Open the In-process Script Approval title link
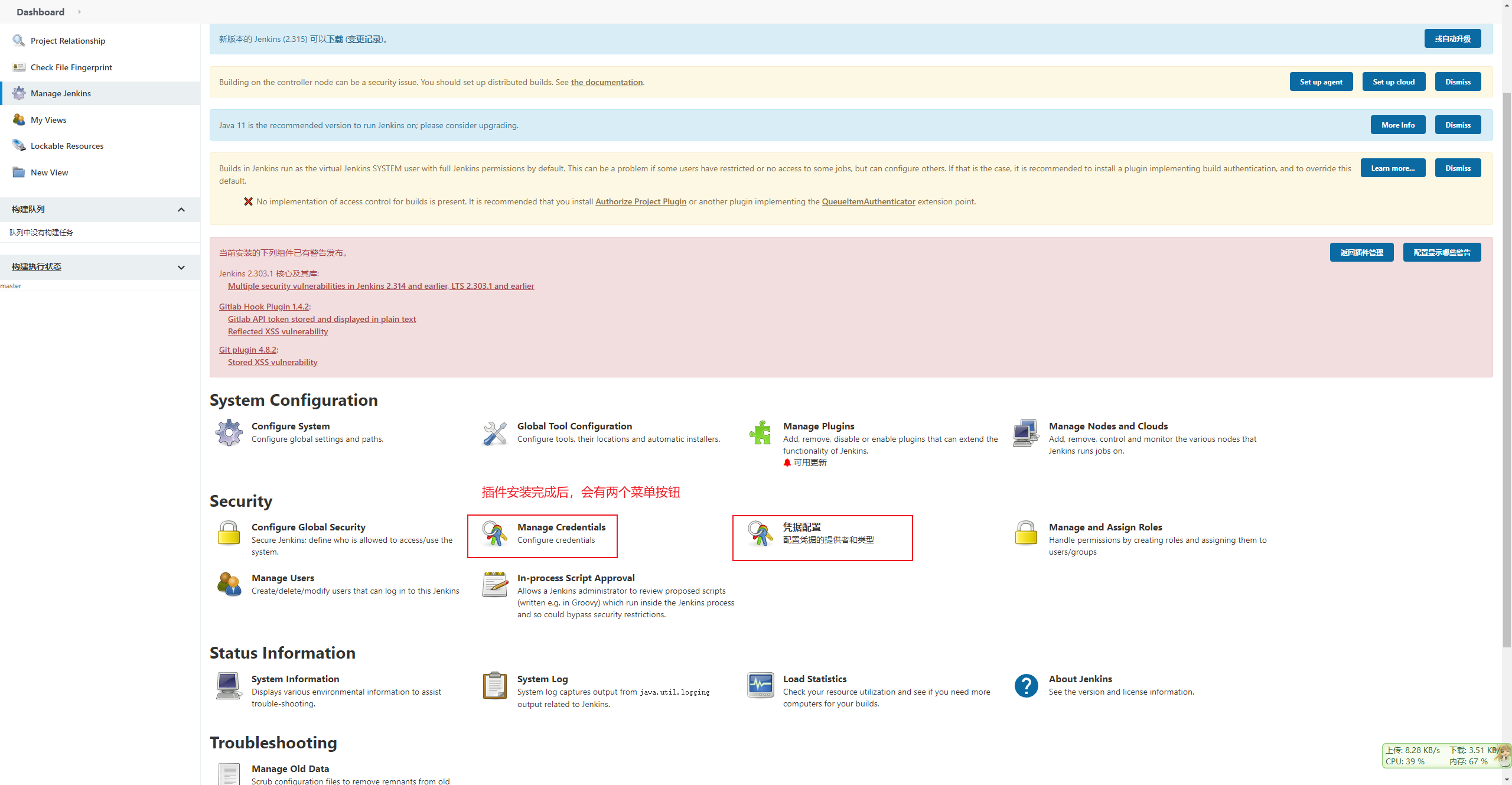This screenshot has width=1512, height=785. coord(576,578)
